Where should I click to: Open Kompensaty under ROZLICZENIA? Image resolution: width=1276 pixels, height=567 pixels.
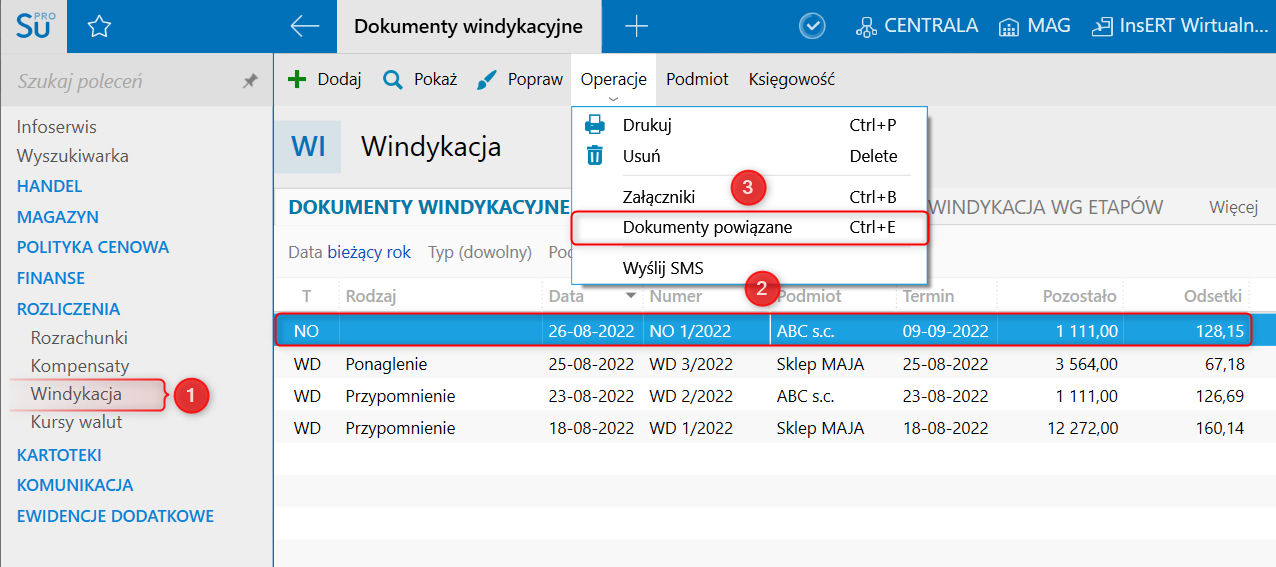click(x=80, y=366)
